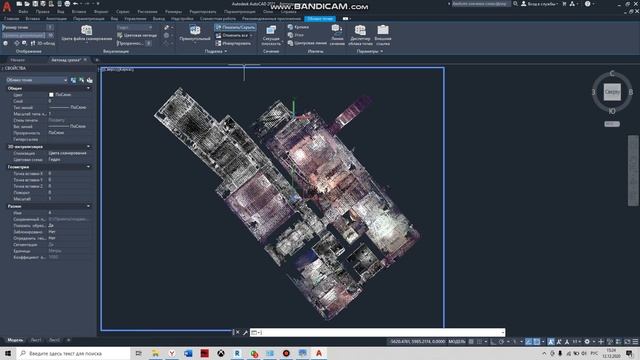This screenshot has width=640, height=360.
Task: Toggle 2D object snap in status bar
Action: [537, 342]
